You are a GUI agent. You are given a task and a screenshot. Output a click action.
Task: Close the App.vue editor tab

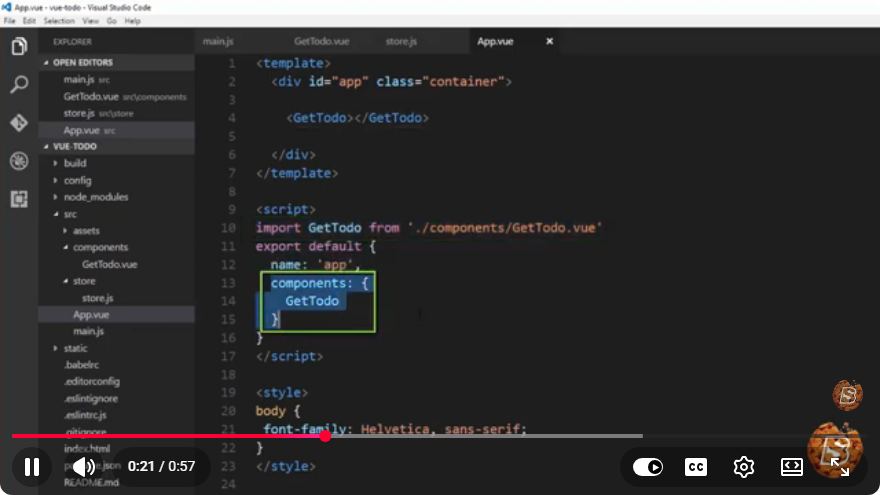coord(549,42)
